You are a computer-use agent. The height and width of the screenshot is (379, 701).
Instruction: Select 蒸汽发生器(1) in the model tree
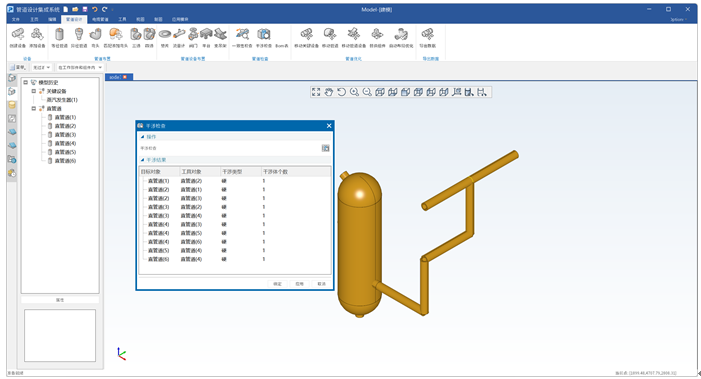tap(62, 100)
